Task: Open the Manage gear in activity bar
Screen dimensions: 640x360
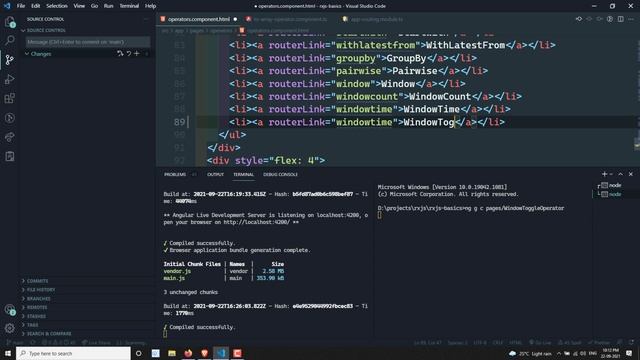Action: click(9, 327)
